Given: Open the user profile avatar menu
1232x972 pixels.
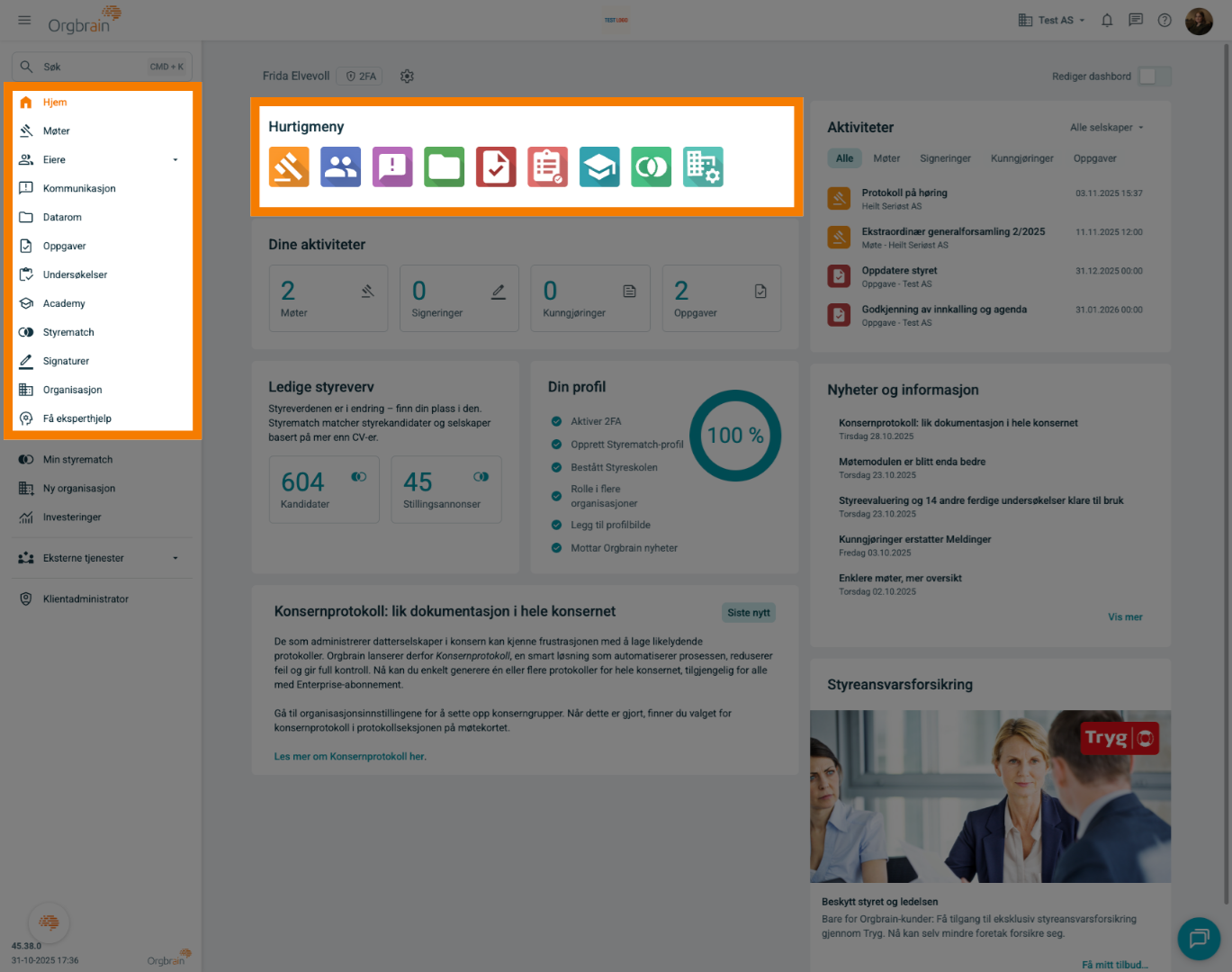Looking at the screenshot, I should [1199, 21].
